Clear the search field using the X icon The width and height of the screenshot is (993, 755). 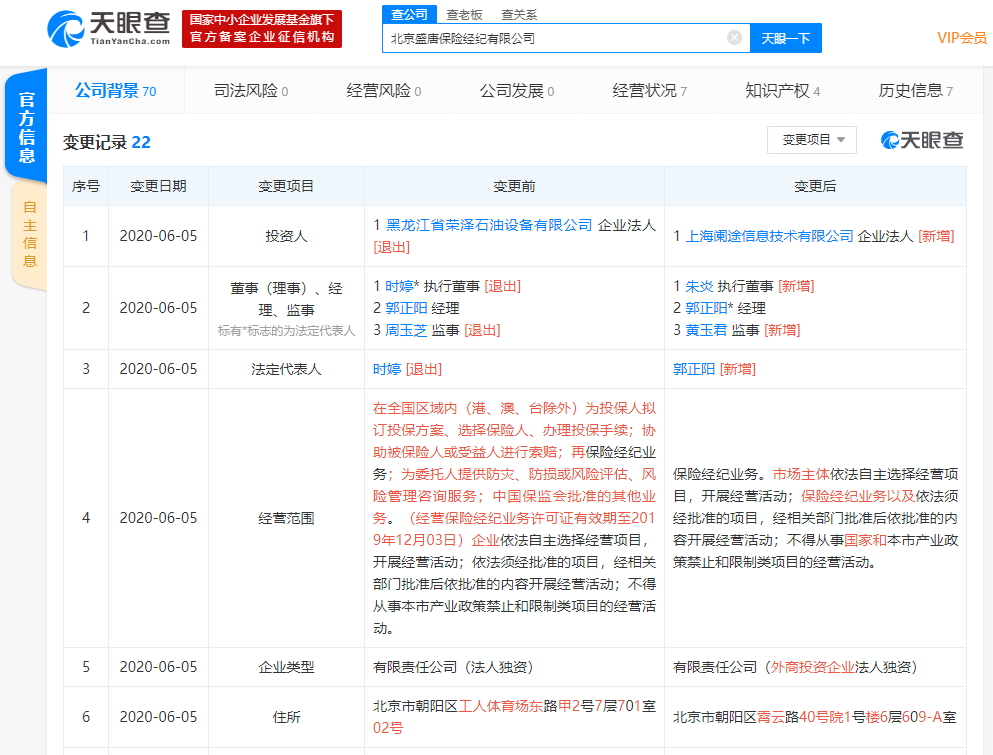tap(735, 37)
